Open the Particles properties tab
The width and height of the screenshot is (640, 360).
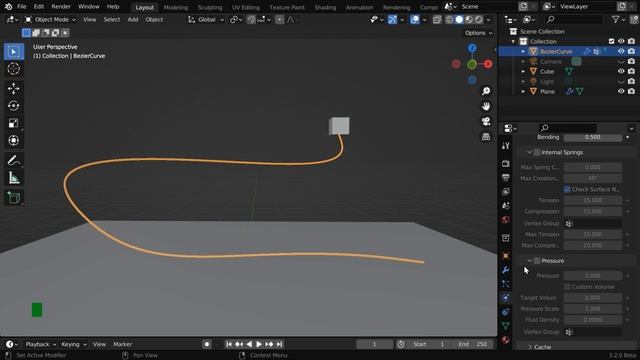506,284
